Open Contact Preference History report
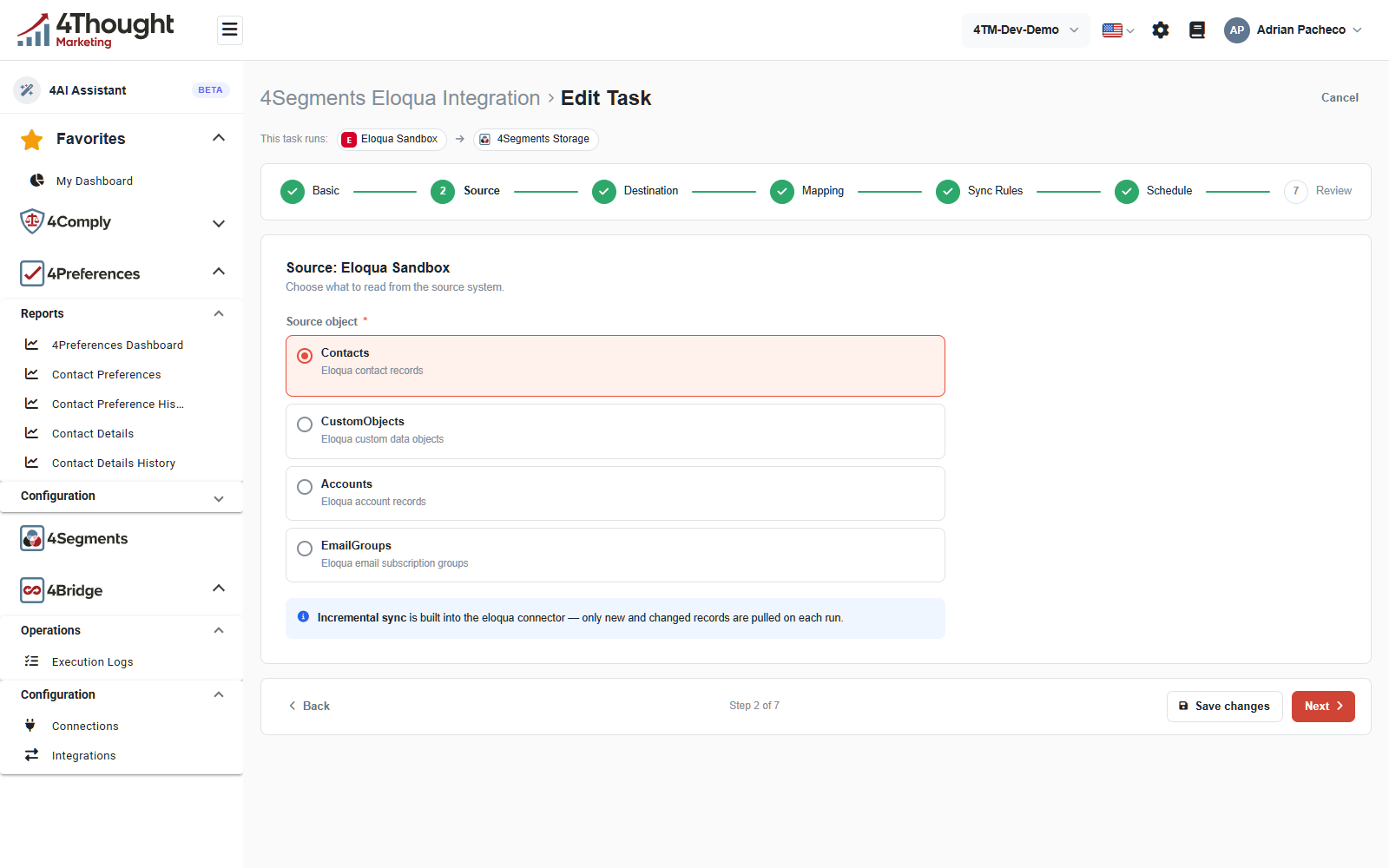The width and height of the screenshot is (1389, 868). click(118, 404)
